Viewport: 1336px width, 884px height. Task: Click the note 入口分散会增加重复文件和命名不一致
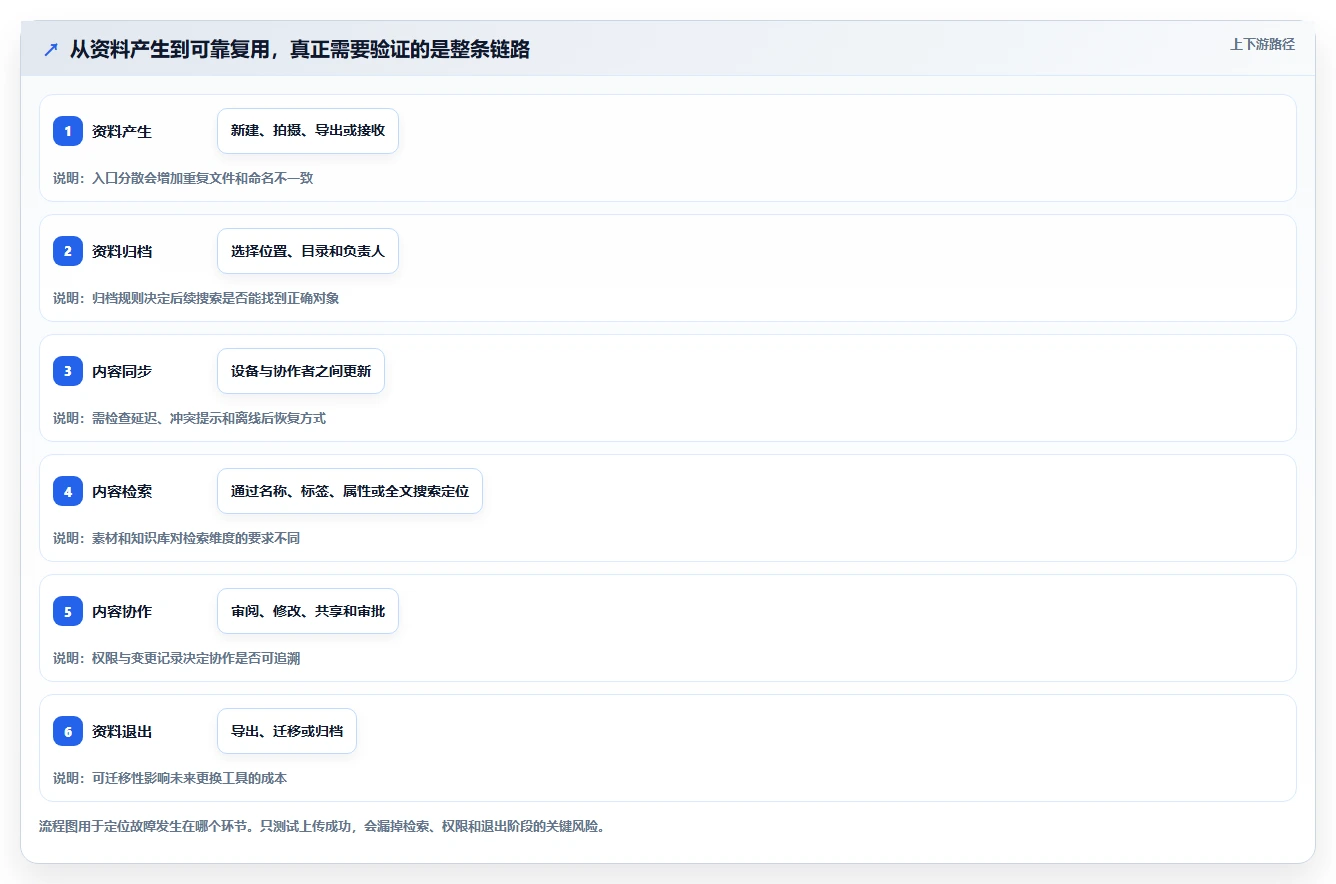click(203, 178)
